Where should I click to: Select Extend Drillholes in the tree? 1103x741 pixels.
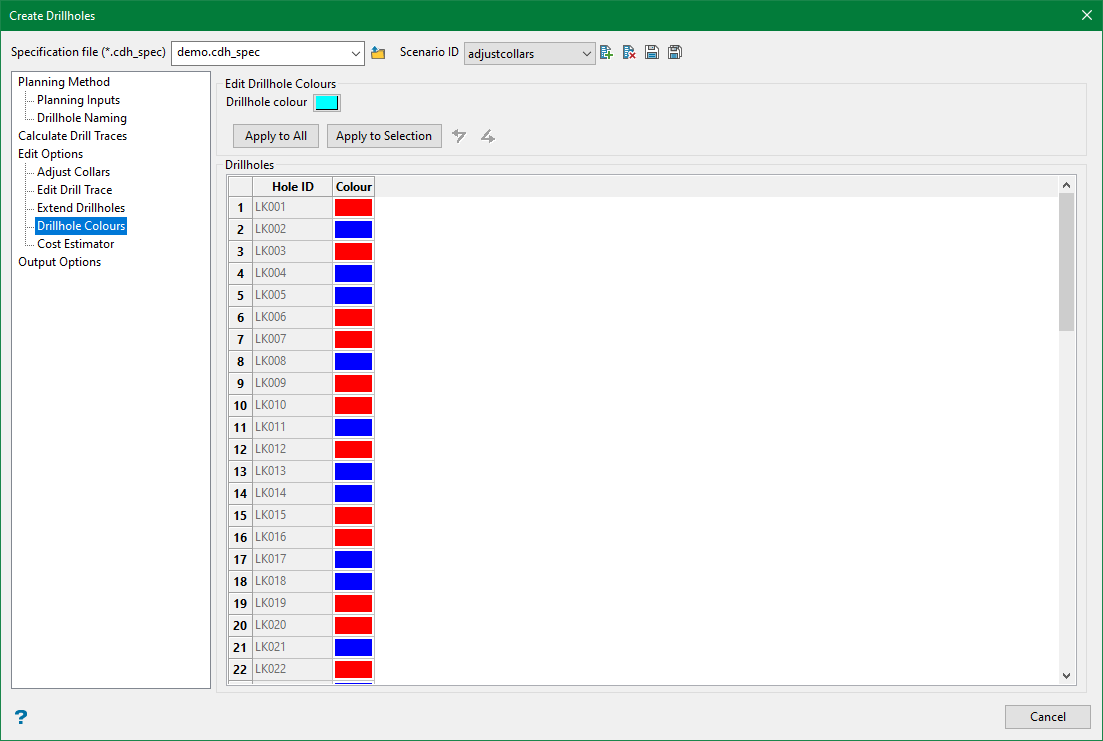coord(81,208)
